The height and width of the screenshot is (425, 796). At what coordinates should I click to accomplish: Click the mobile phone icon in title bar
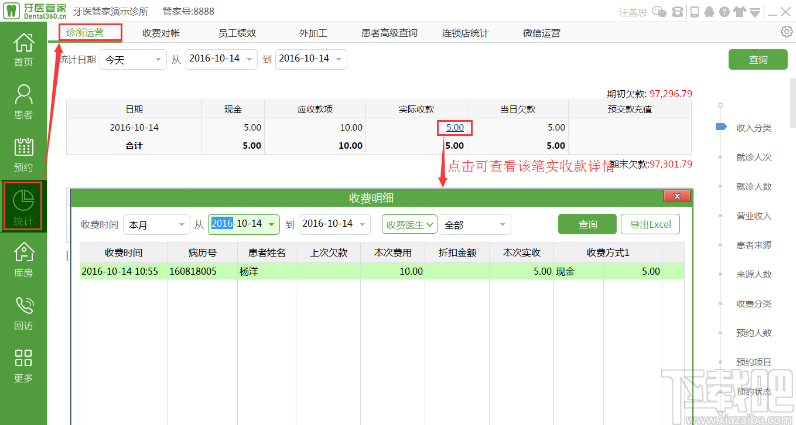tap(695, 11)
